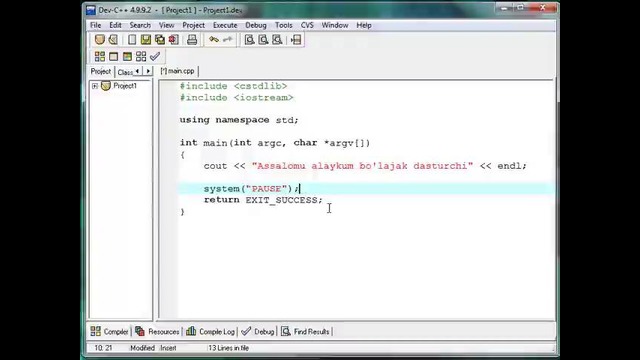This screenshot has width=640, height=360.
Task: Select the main.cpp editor tab
Action: [178, 71]
